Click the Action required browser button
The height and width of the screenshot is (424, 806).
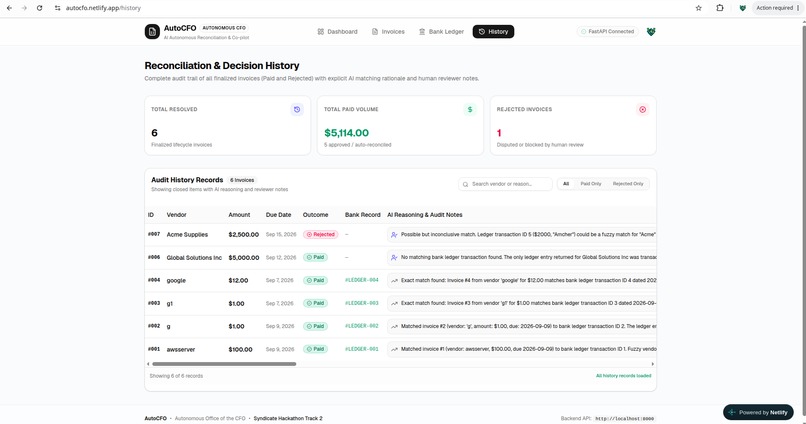[777, 8]
